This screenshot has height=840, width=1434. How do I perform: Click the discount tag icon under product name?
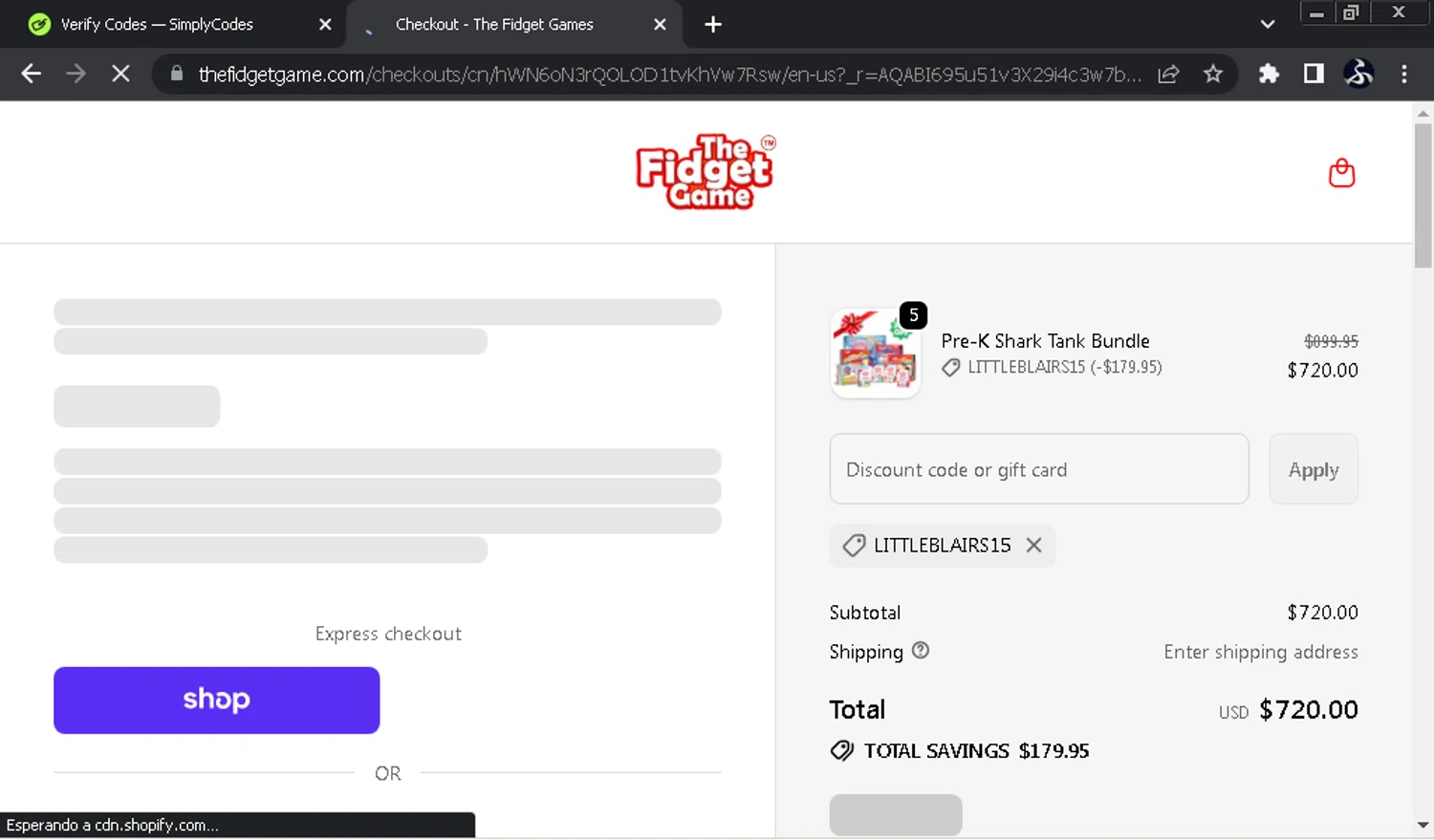[x=950, y=368]
